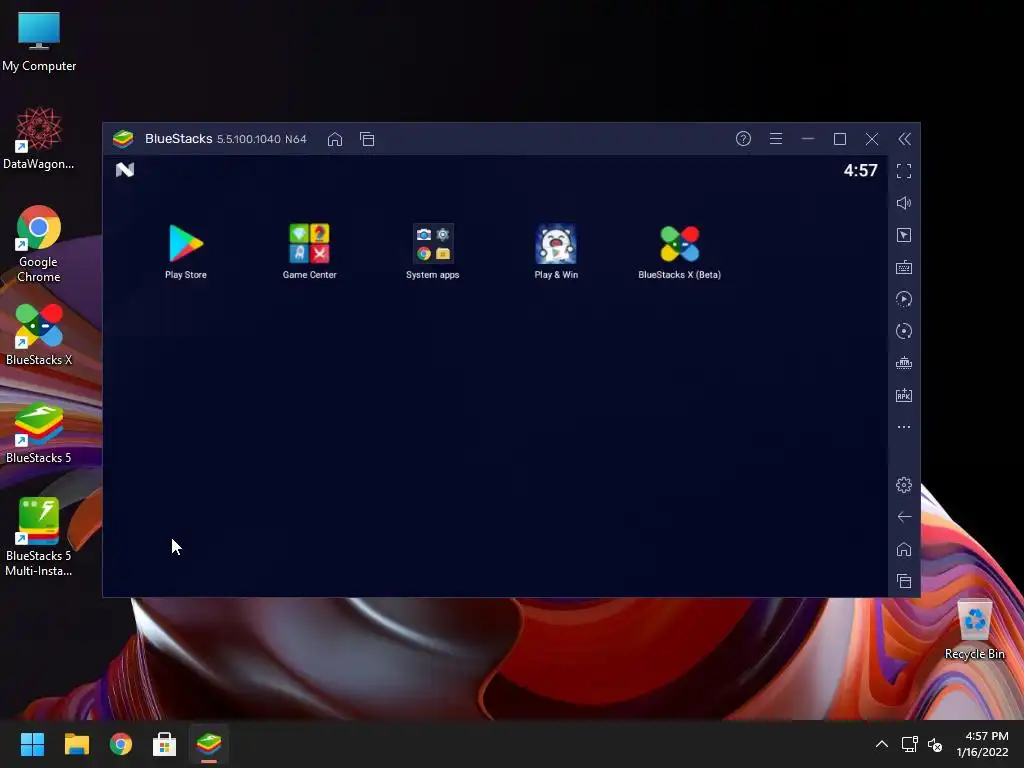Select BlueStacks X desktop shortcut
Viewport: 1024px width, 768px height.
[x=39, y=334]
